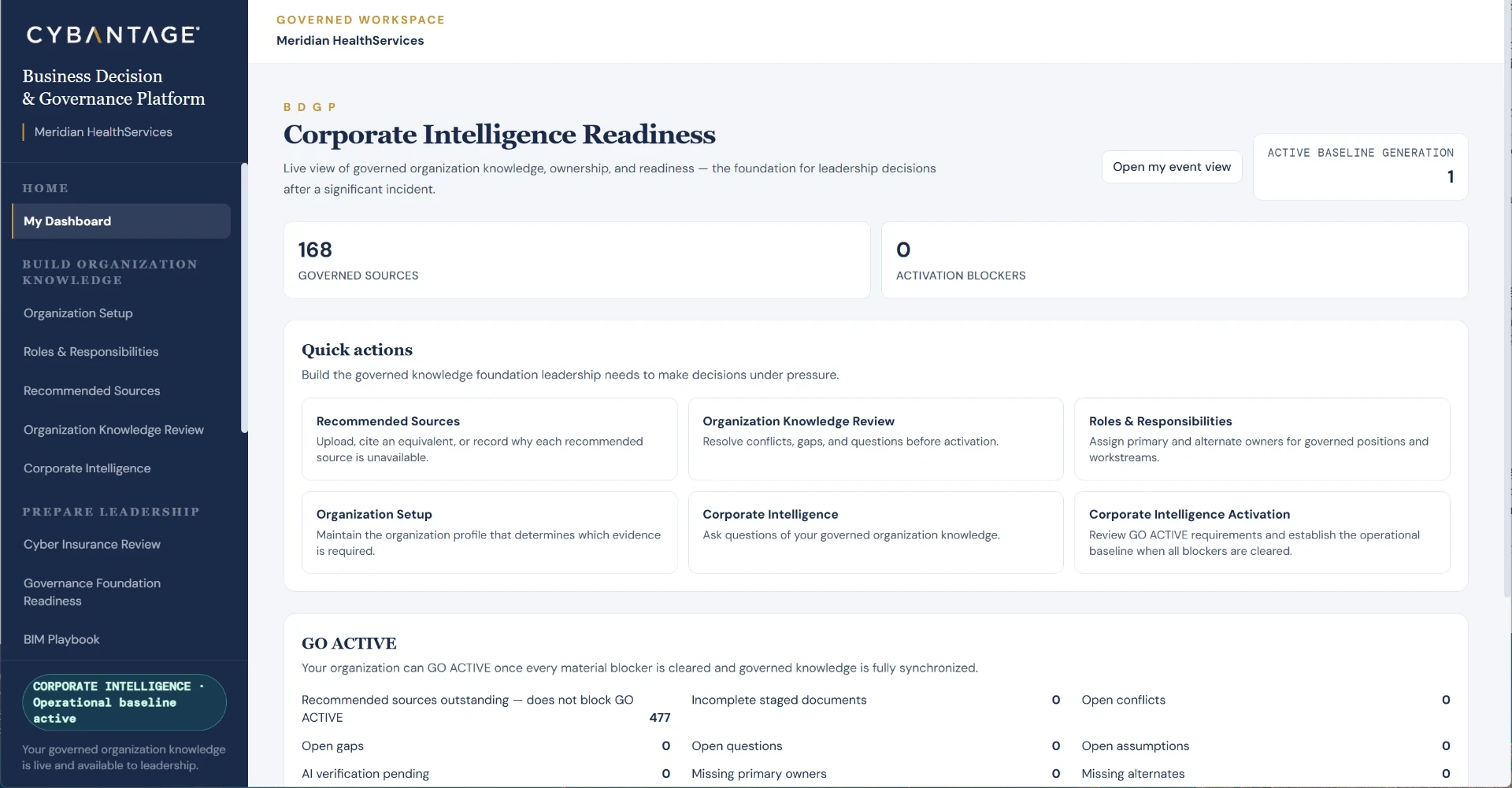Click 'Open gaps' row
Screen dimensions: 1512x788
click(x=486, y=746)
